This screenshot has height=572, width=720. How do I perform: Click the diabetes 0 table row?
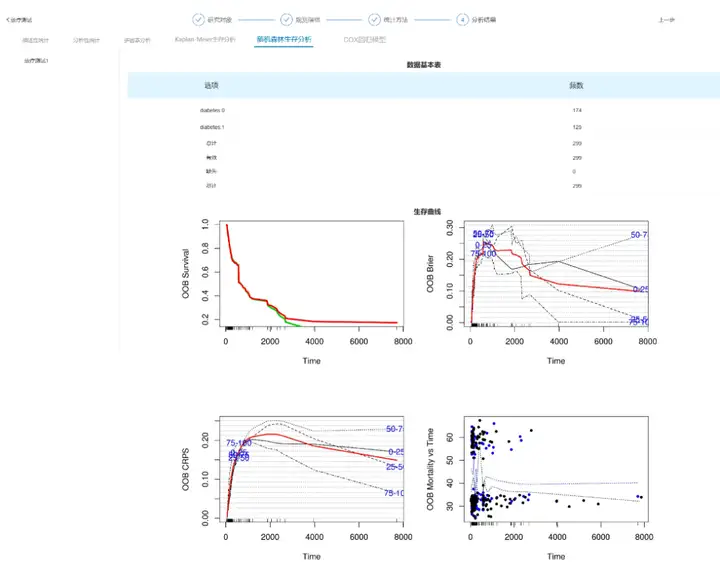point(424,110)
